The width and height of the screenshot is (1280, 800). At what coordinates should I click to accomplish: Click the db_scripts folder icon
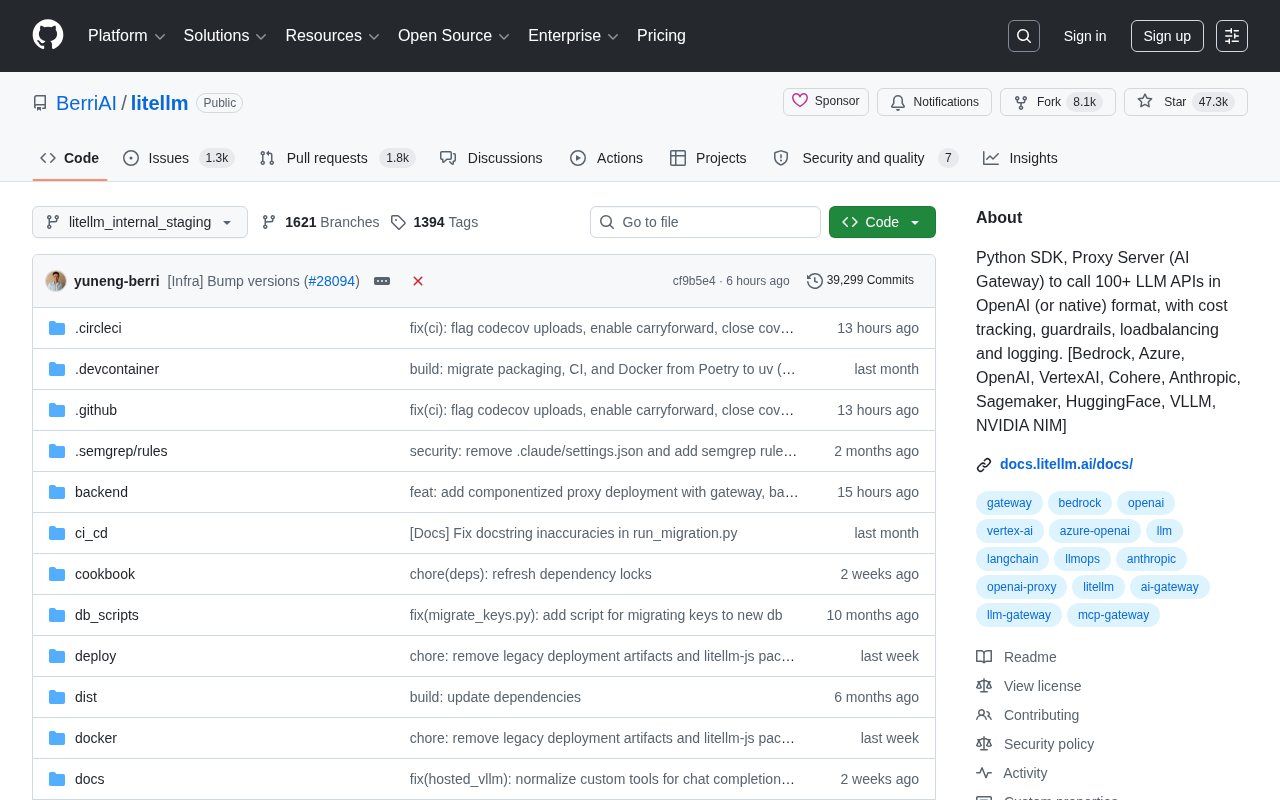[57, 615]
